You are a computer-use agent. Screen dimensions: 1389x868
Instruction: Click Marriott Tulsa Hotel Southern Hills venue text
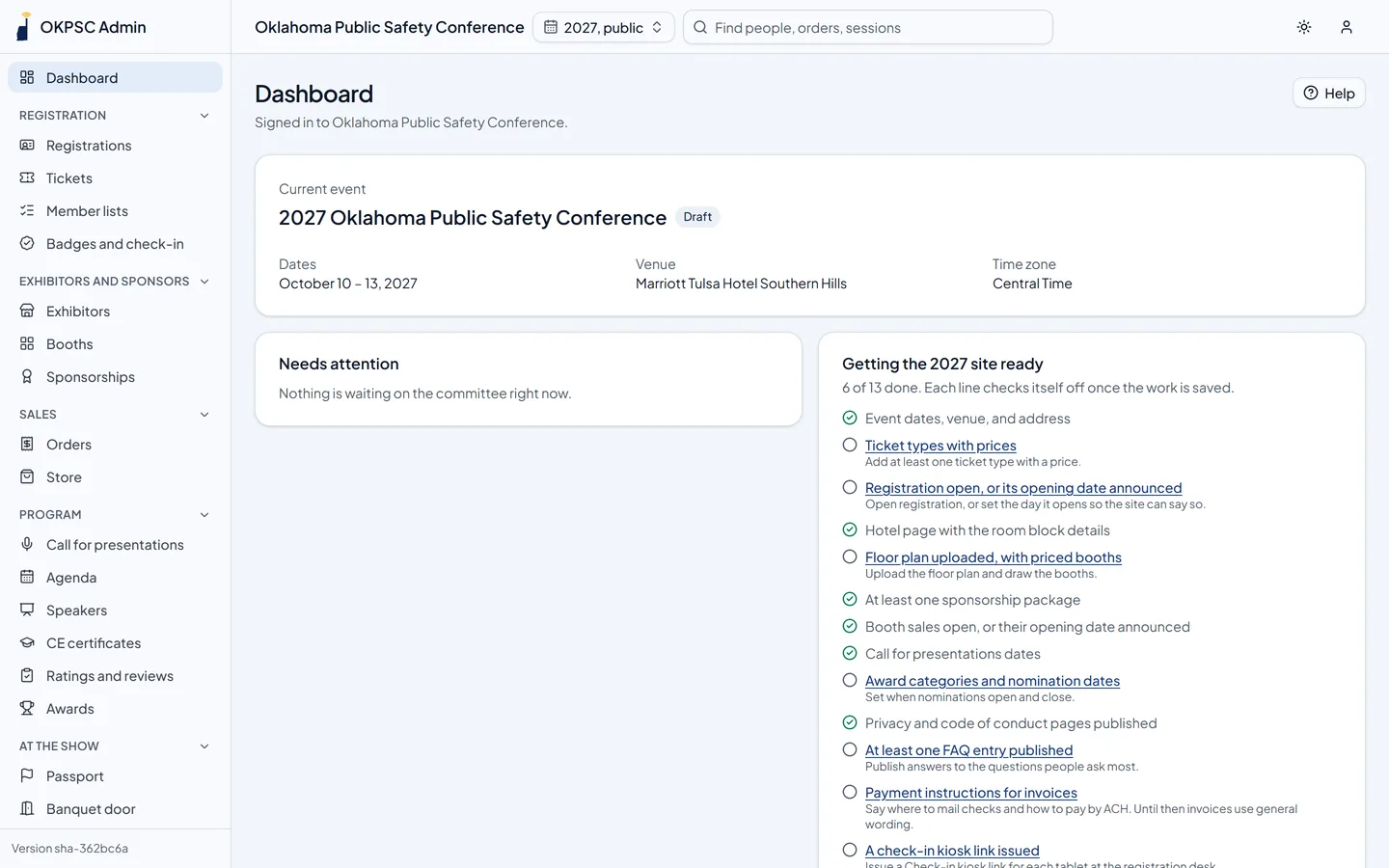741,284
